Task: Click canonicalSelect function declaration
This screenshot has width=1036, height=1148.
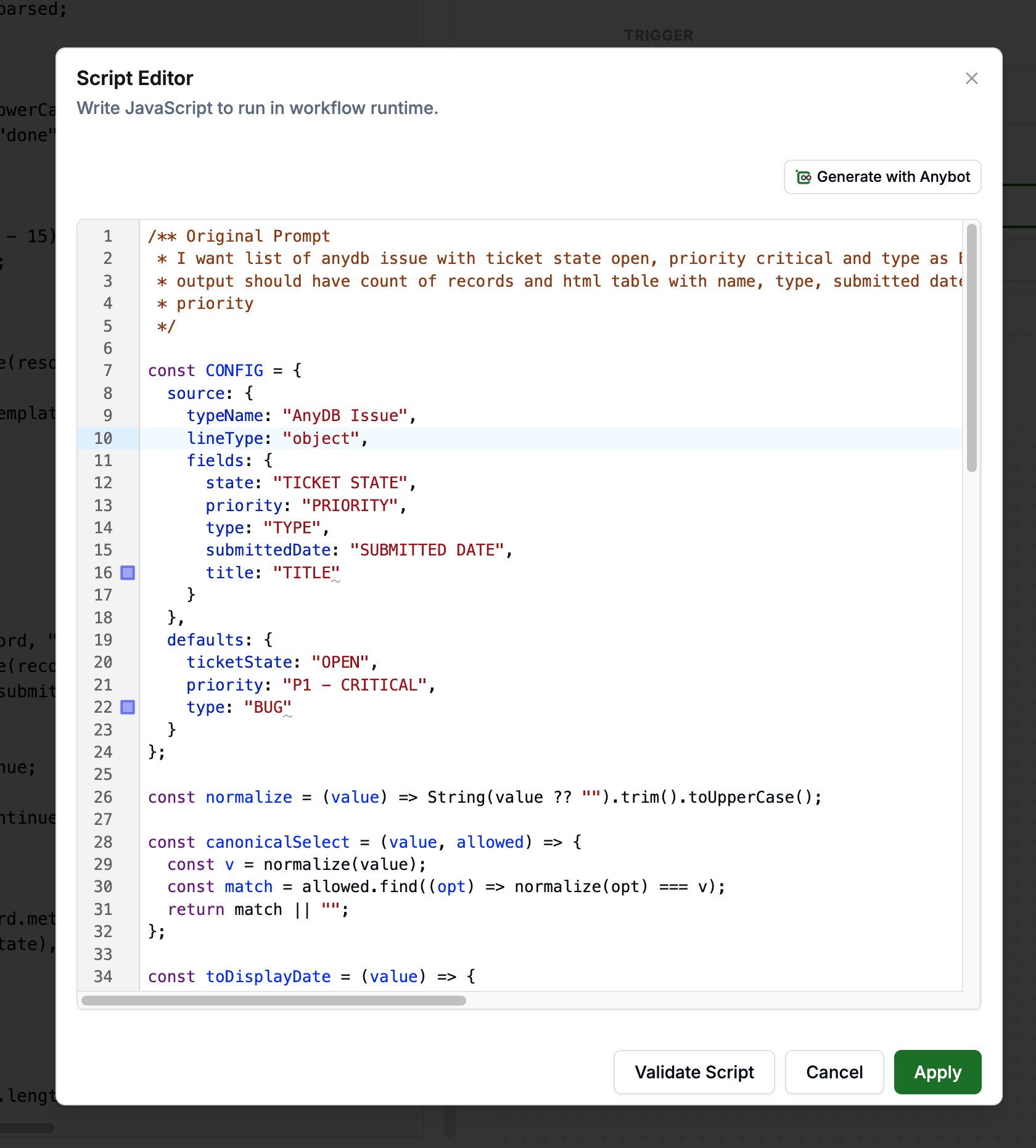Action: click(x=278, y=842)
